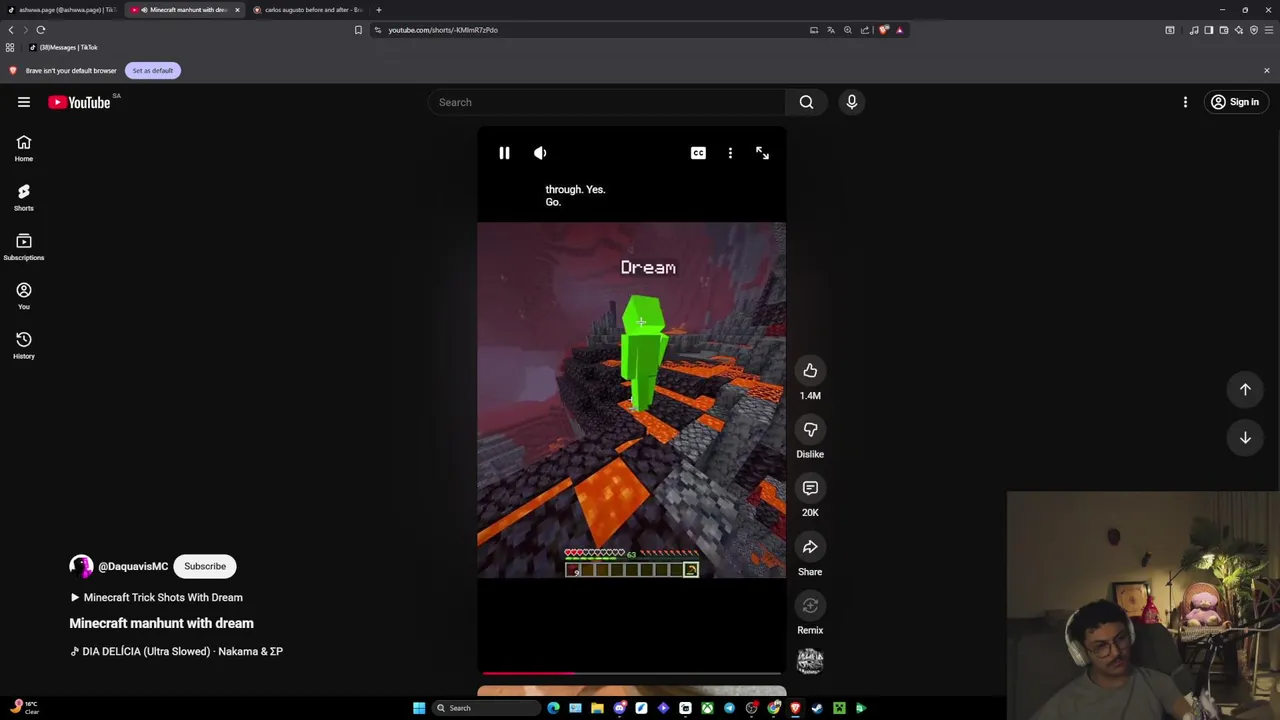Screen dimensions: 1280x720
Task: Click Sign in button
Action: click(x=1235, y=102)
